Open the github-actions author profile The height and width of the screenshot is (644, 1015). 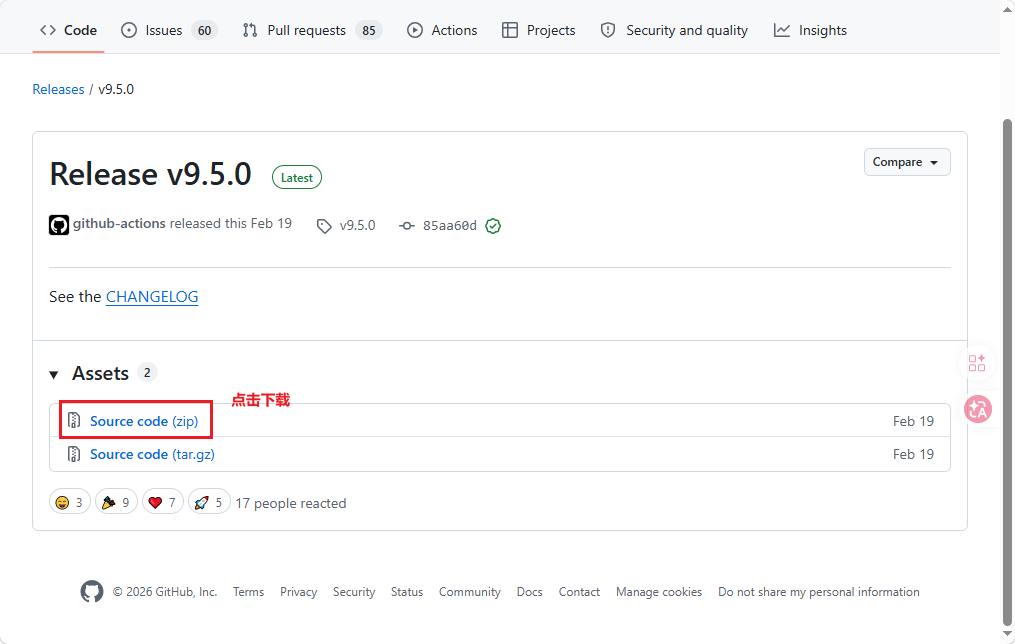click(x=119, y=223)
